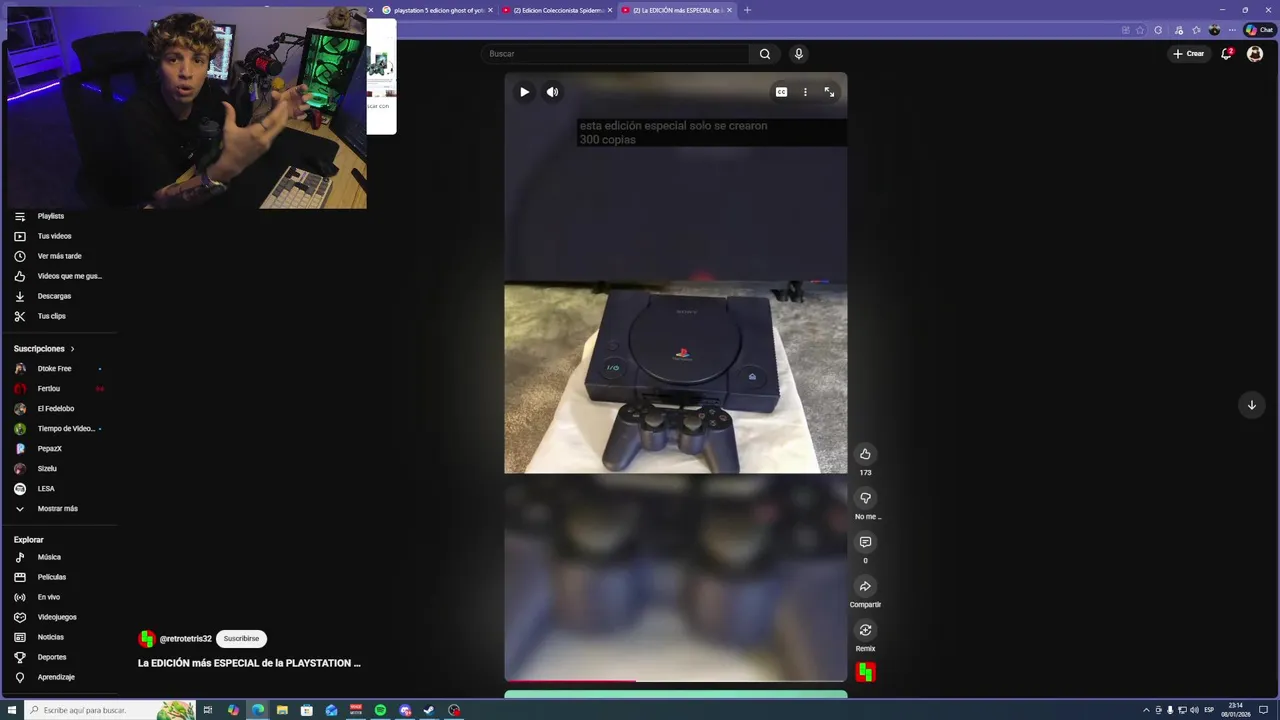
Task: Open Edge settings and more menu
Action: (1232, 30)
